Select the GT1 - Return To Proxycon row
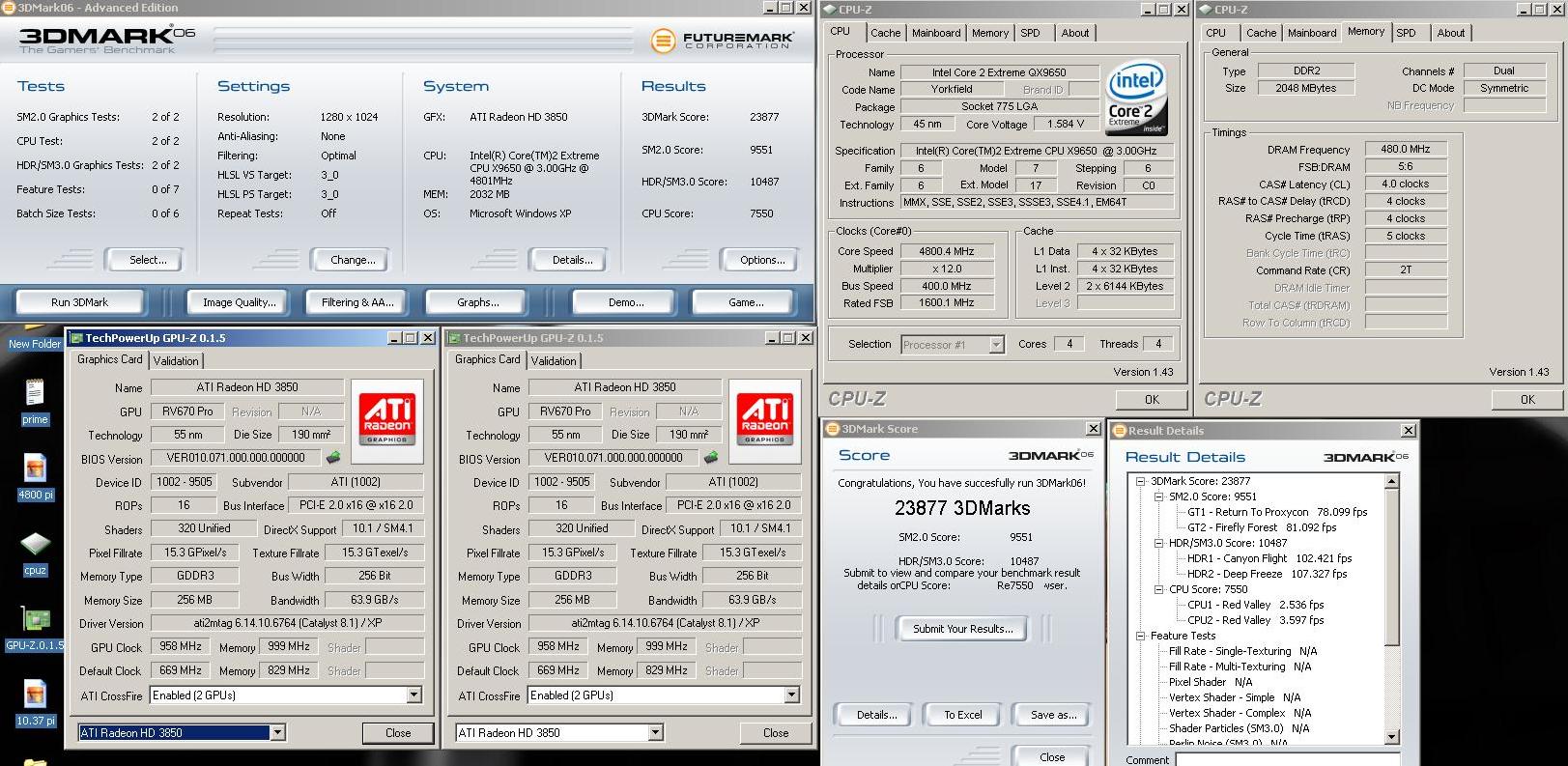The image size is (1568, 766). 1276,512
